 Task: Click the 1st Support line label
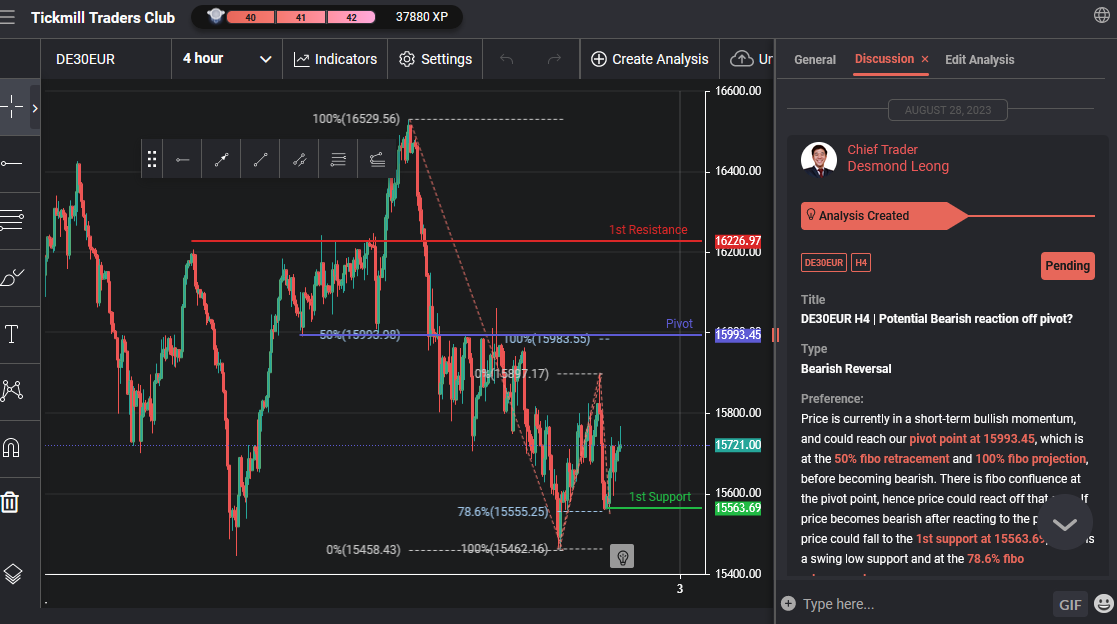point(660,496)
